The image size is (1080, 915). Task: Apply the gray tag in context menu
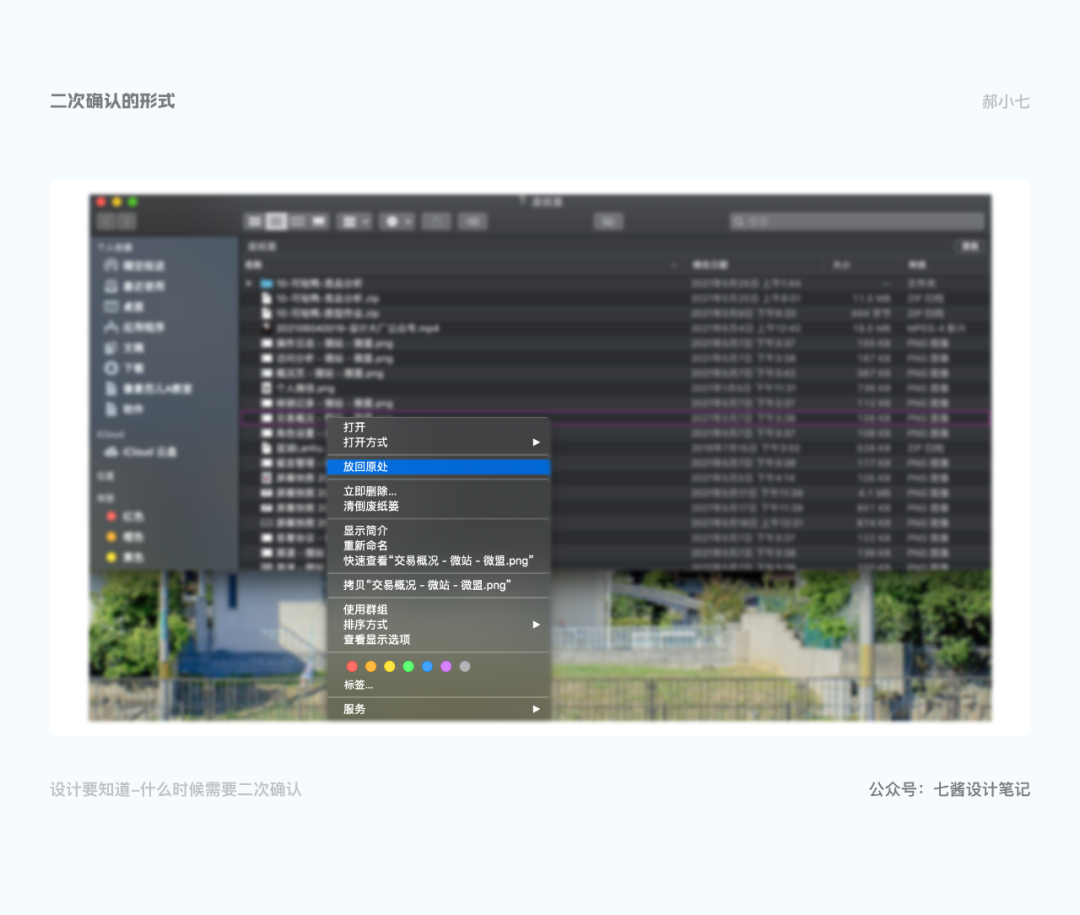465,667
